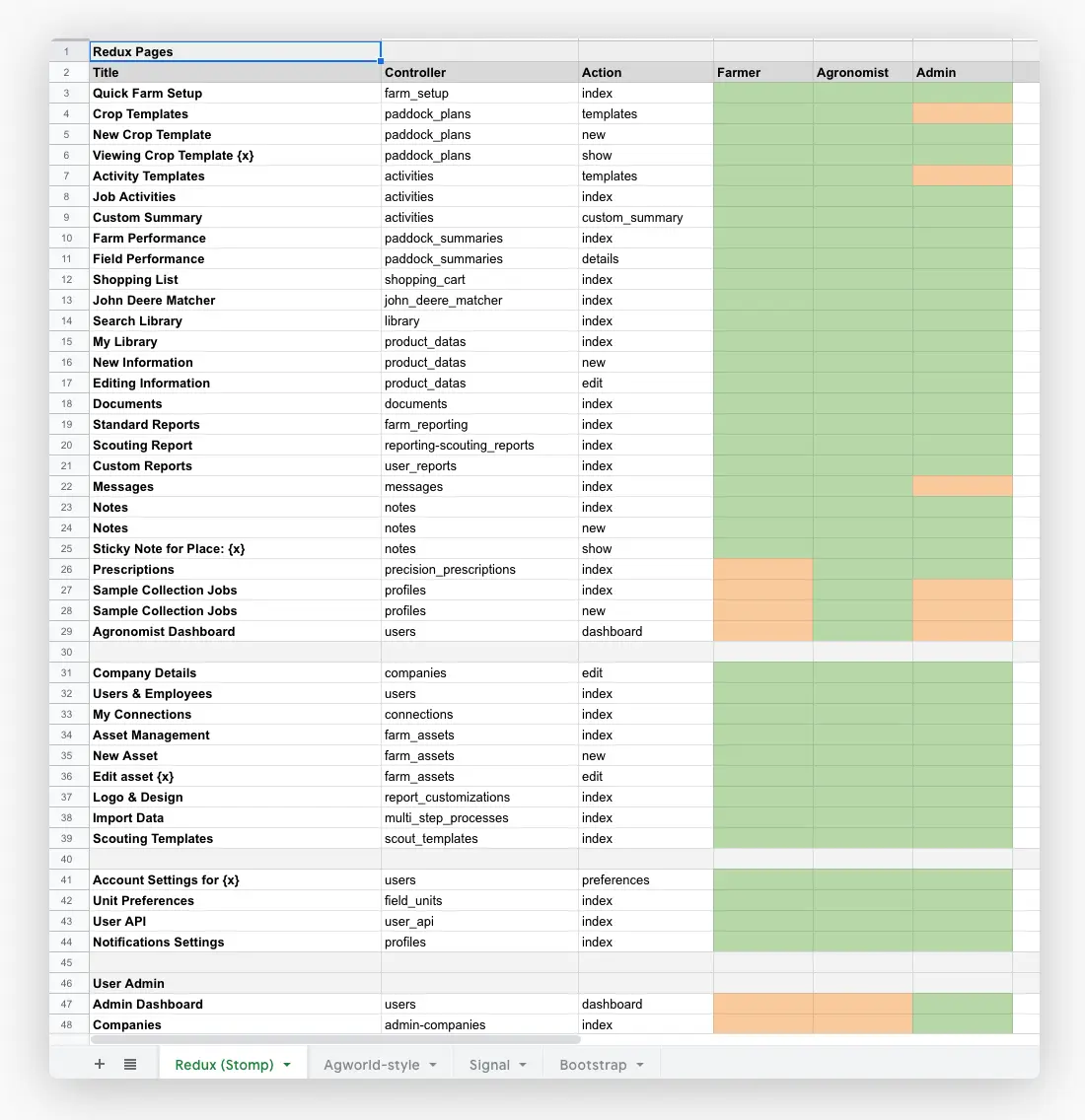Click the Custom Summary title cell
Viewport: 1085px width, 1120px height.
pyautogui.click(x=236, y=217)
